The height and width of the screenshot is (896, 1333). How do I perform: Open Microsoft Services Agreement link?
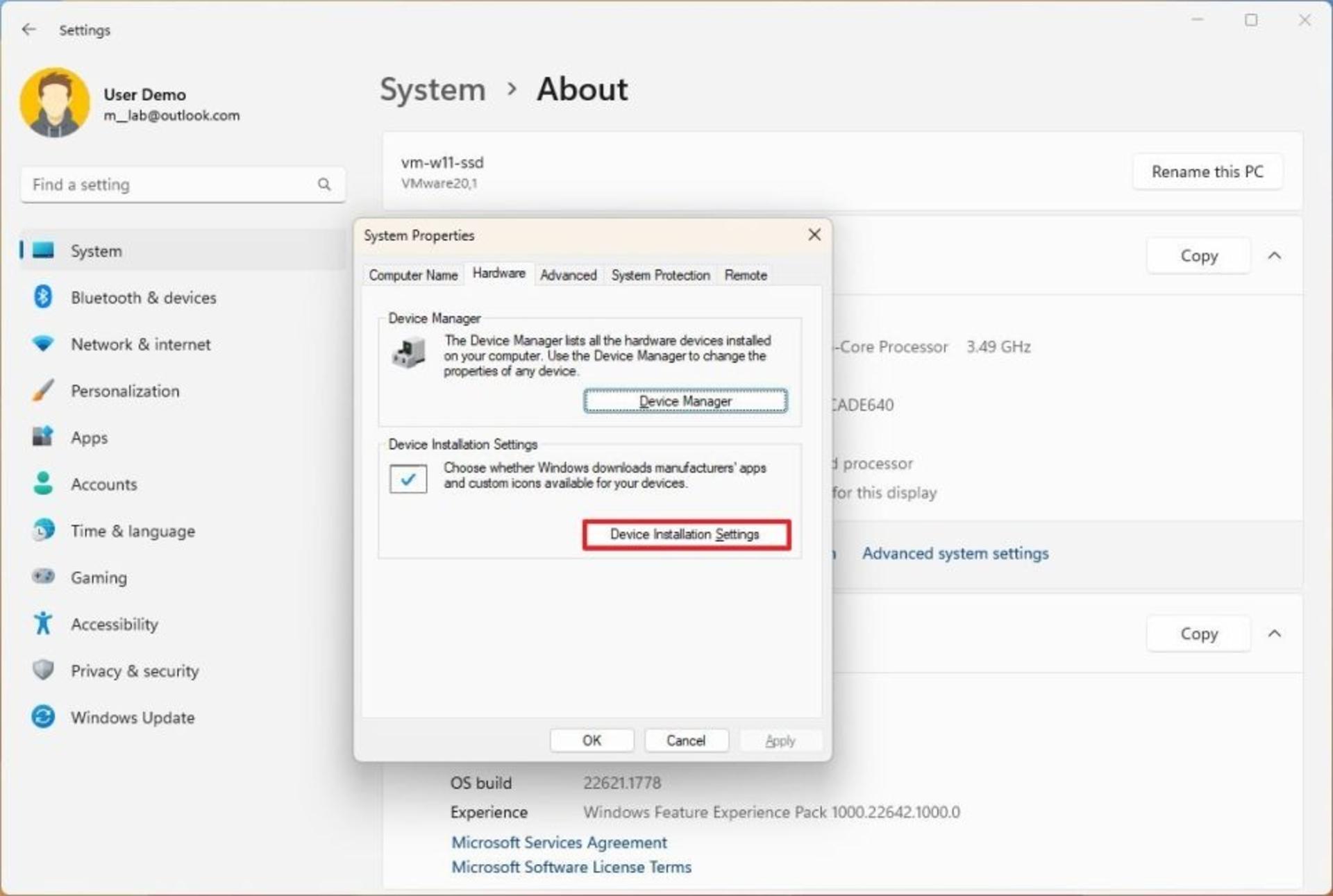tap(559, 842)
